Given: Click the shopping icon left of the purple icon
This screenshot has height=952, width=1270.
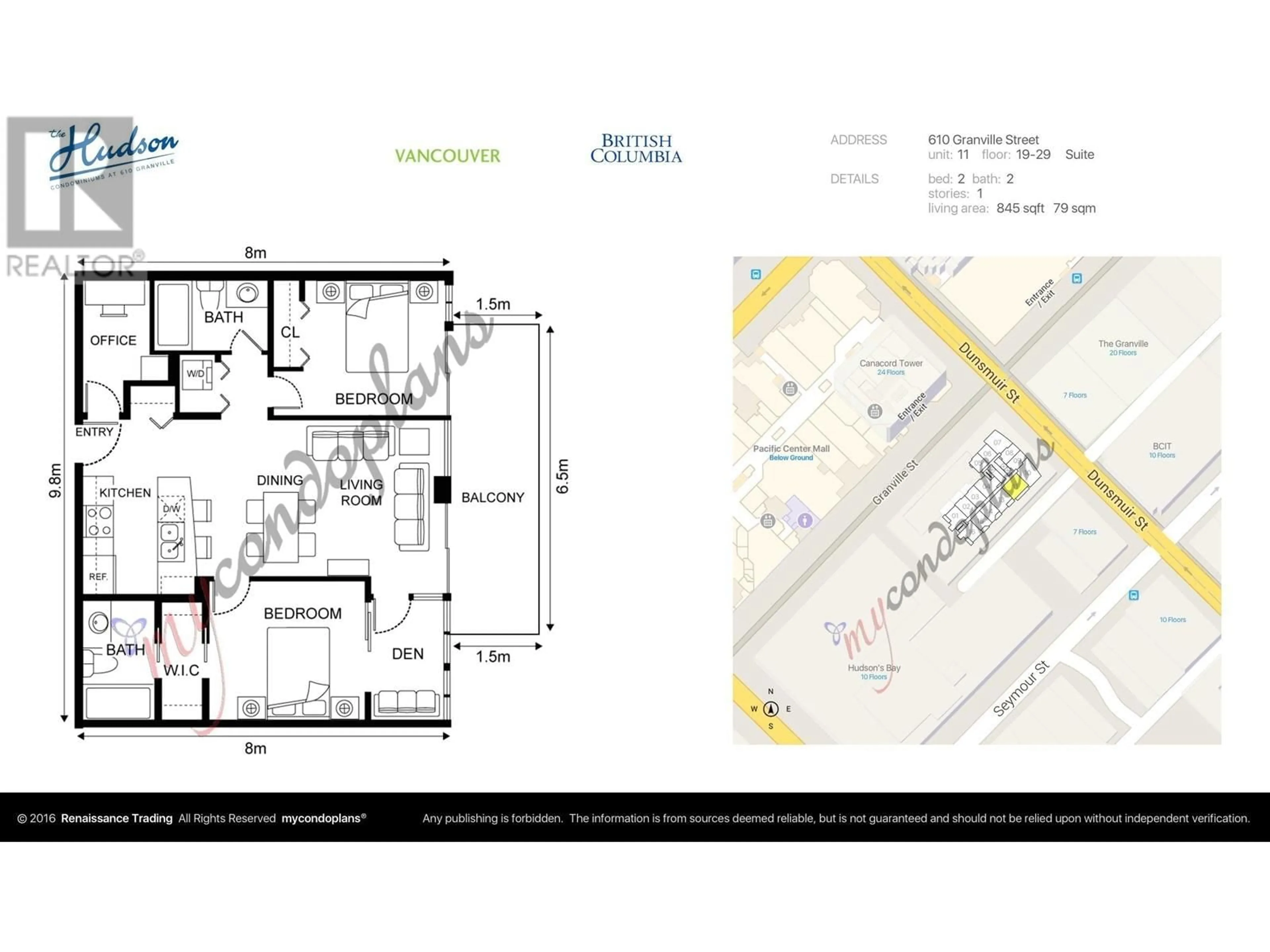Looking at the screenshot, I should [x=768, y=521].
